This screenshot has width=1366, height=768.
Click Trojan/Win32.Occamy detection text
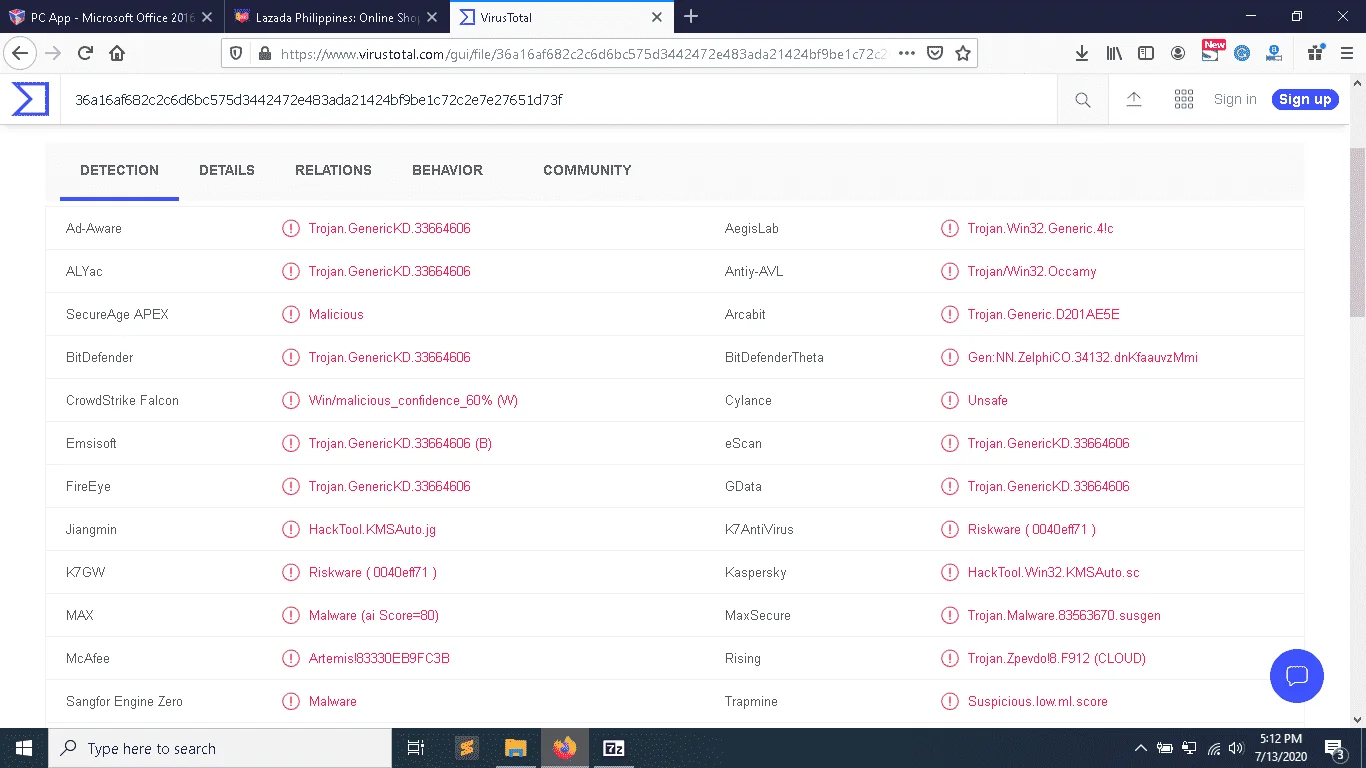tap(1032, 271)
